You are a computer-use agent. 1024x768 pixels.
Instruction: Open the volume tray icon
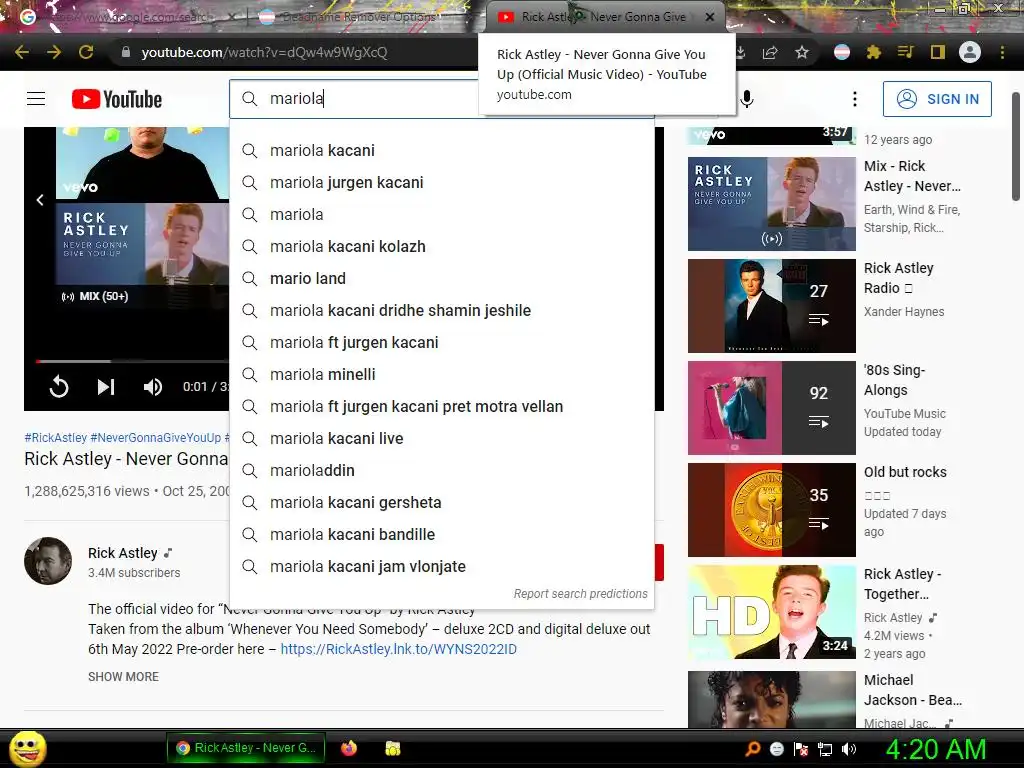(x=848, y=748)
